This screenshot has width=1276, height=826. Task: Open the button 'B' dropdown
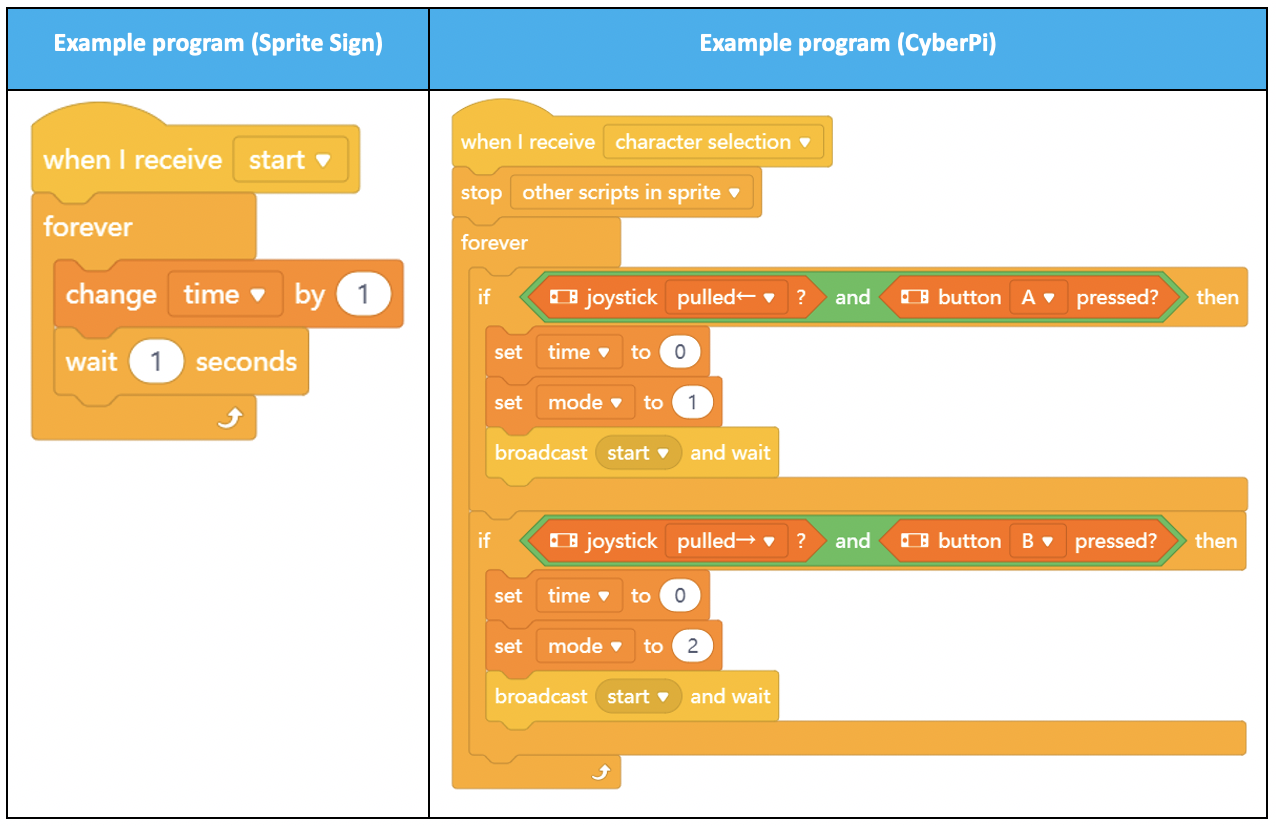(1038, 541)
